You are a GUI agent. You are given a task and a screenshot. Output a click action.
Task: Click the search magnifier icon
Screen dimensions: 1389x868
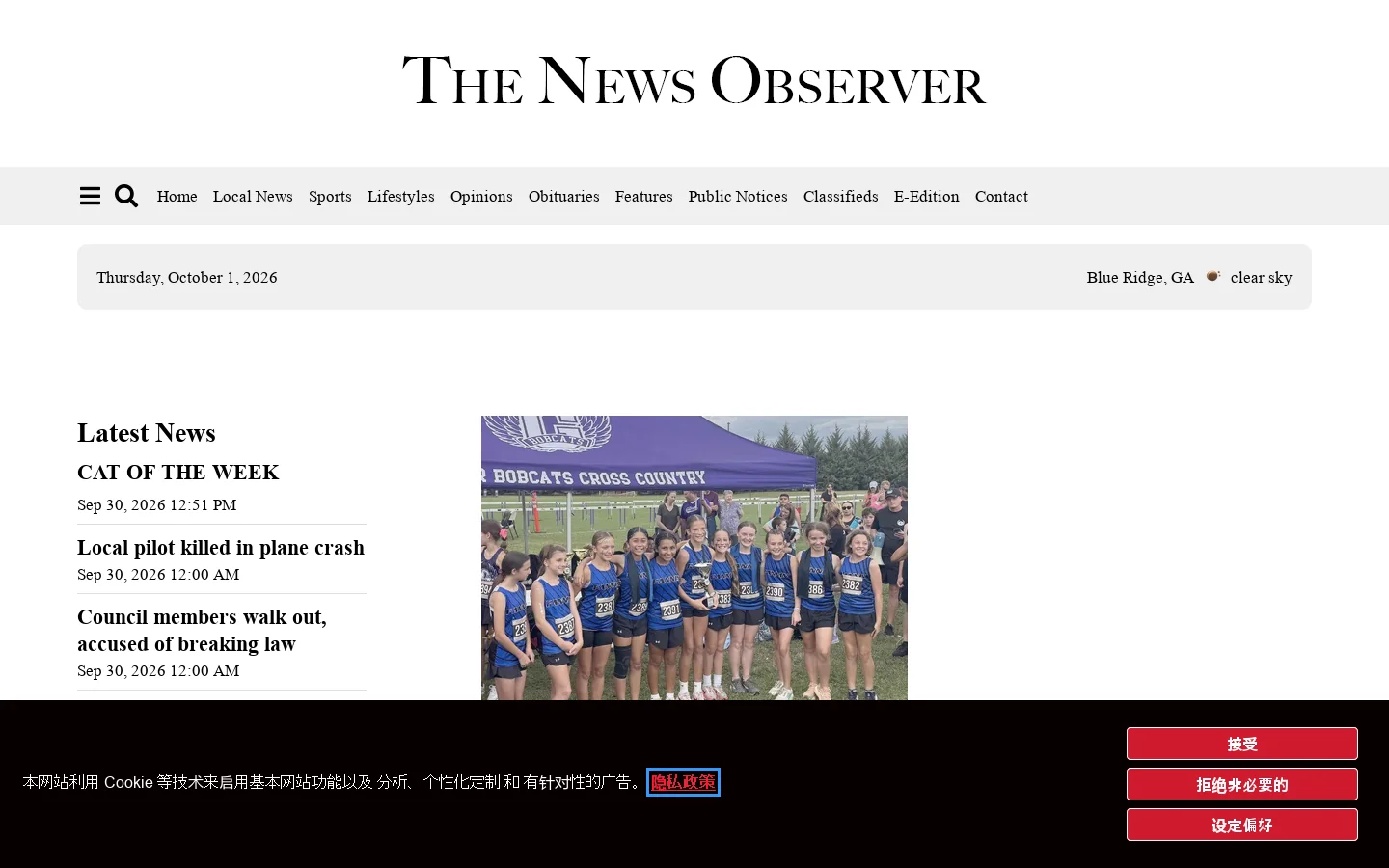(x=126, y=196)
